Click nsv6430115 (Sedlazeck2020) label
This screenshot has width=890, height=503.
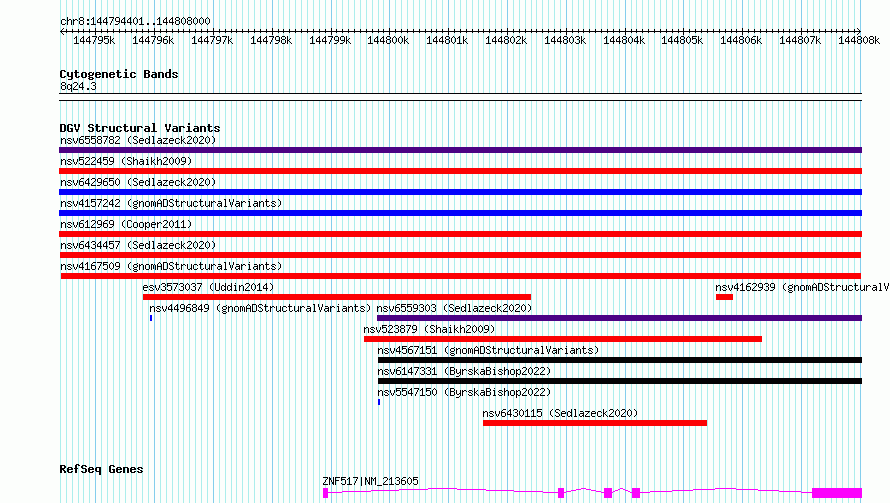point(560,413)
